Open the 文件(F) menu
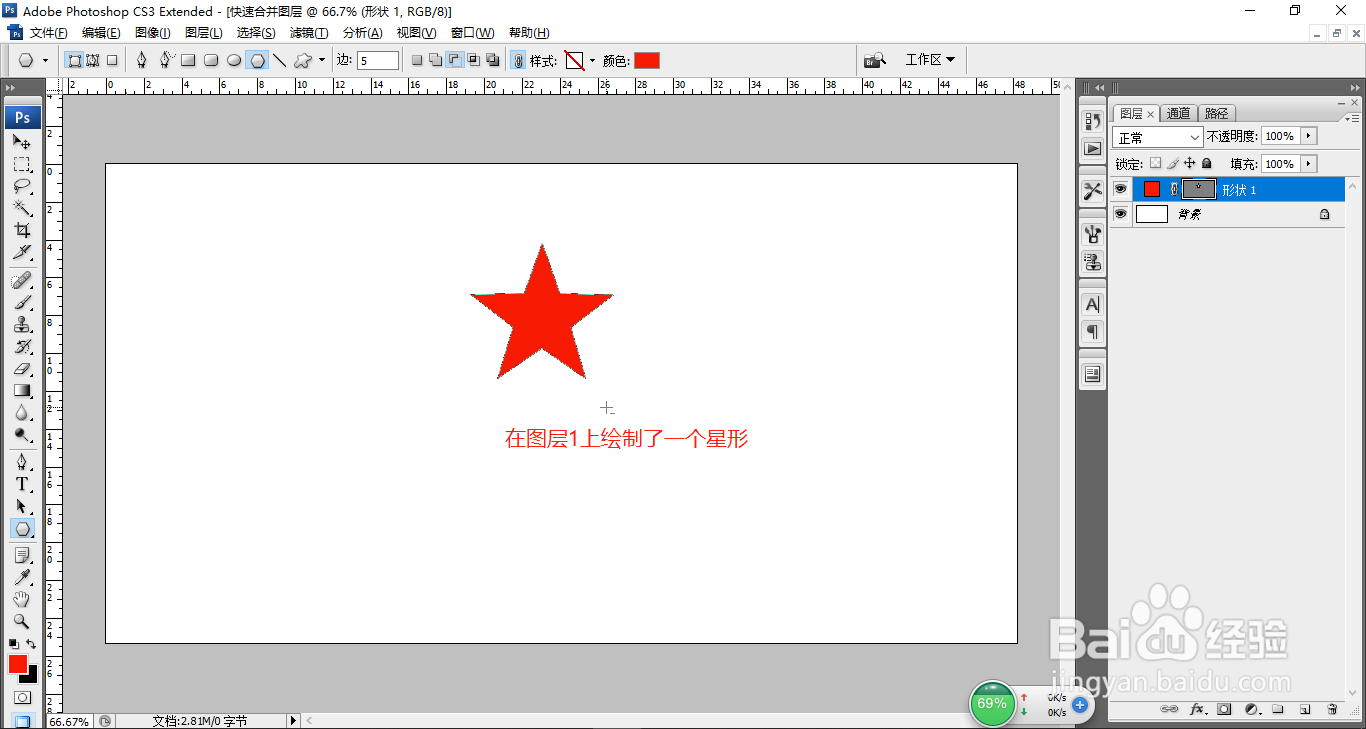This screenshot has width=1366, height=729. 48,33
